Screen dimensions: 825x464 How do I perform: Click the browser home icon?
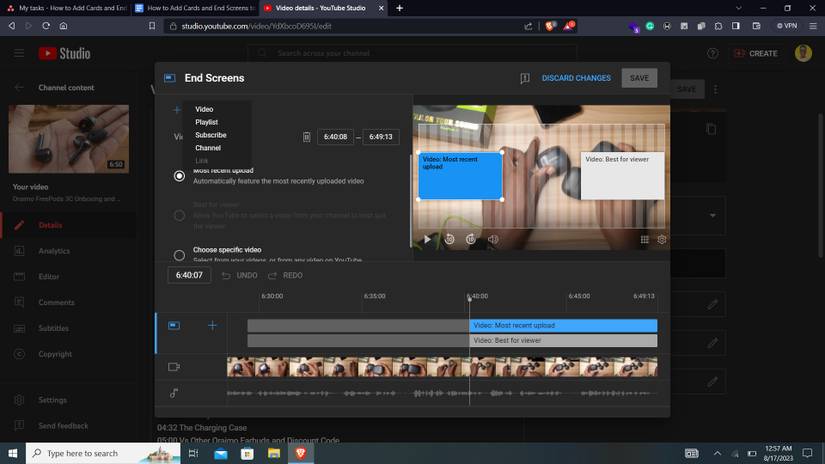pos(63,26)
